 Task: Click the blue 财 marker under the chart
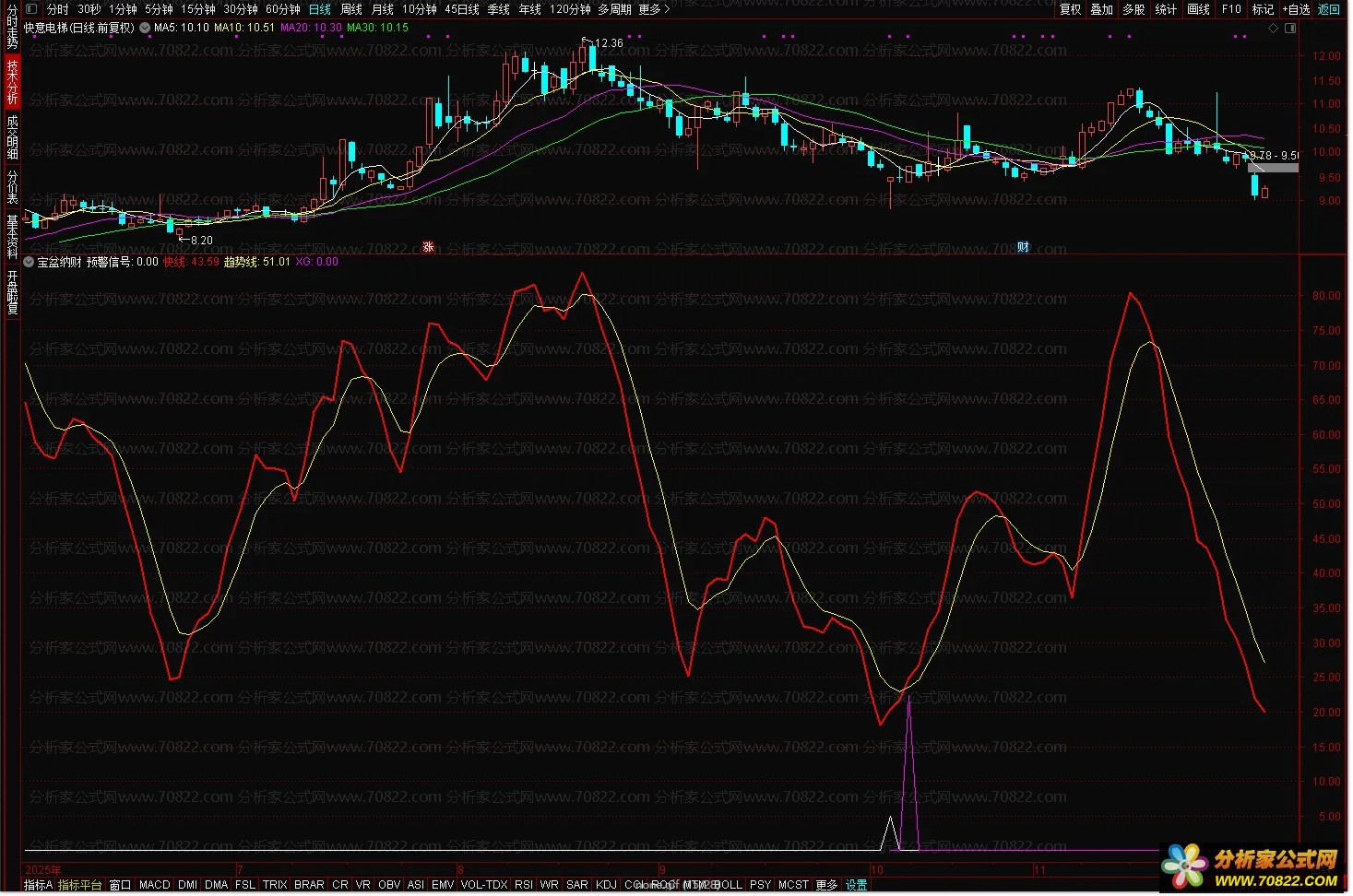click(1023, 246)
